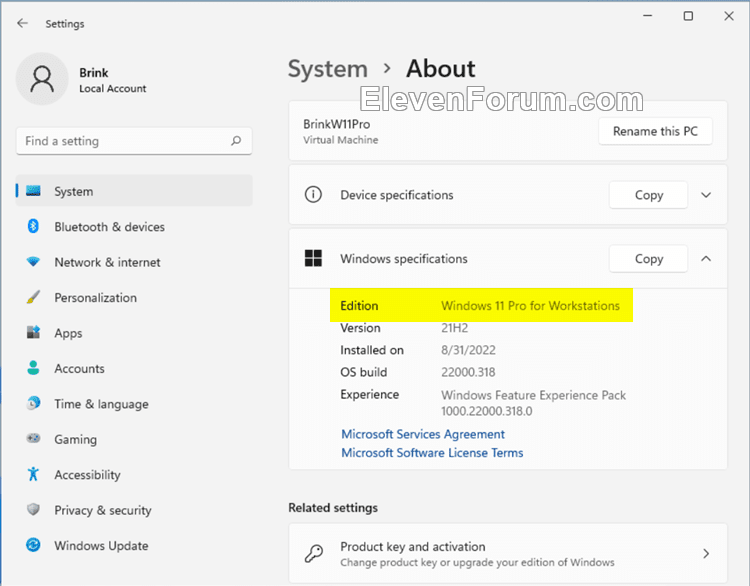Open Microsoft Services Agreement link

pos(423,434)
